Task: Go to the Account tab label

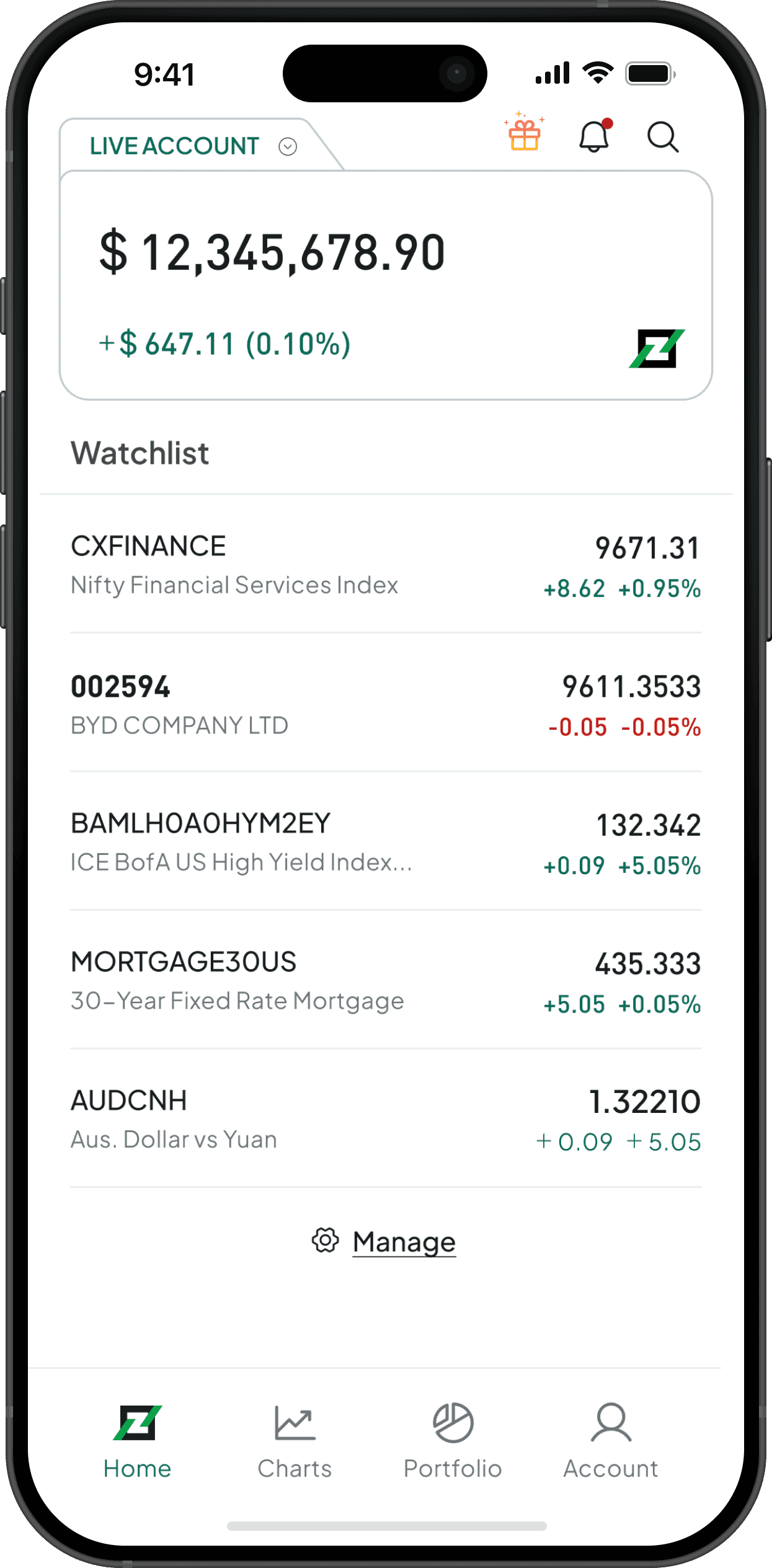Action: pyautogui.click(x=611, y=1469)
